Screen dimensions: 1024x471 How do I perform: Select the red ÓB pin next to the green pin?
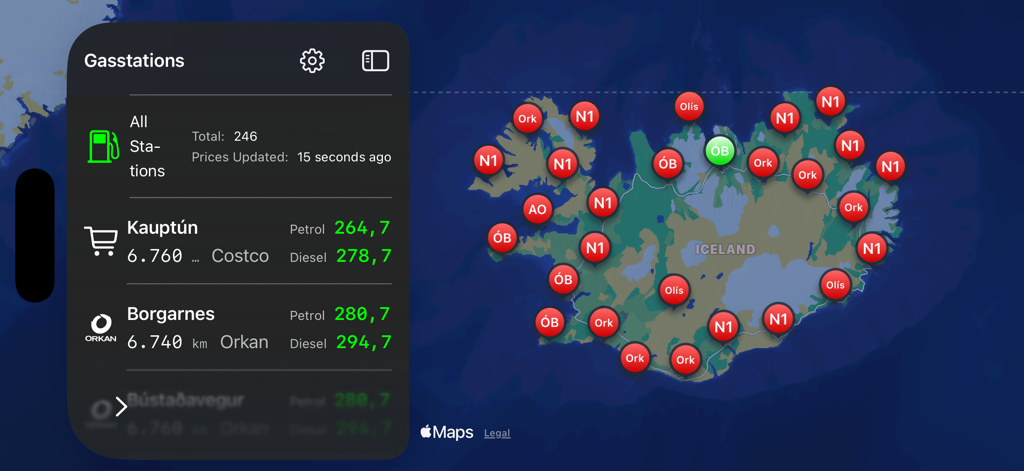[667, 164]
